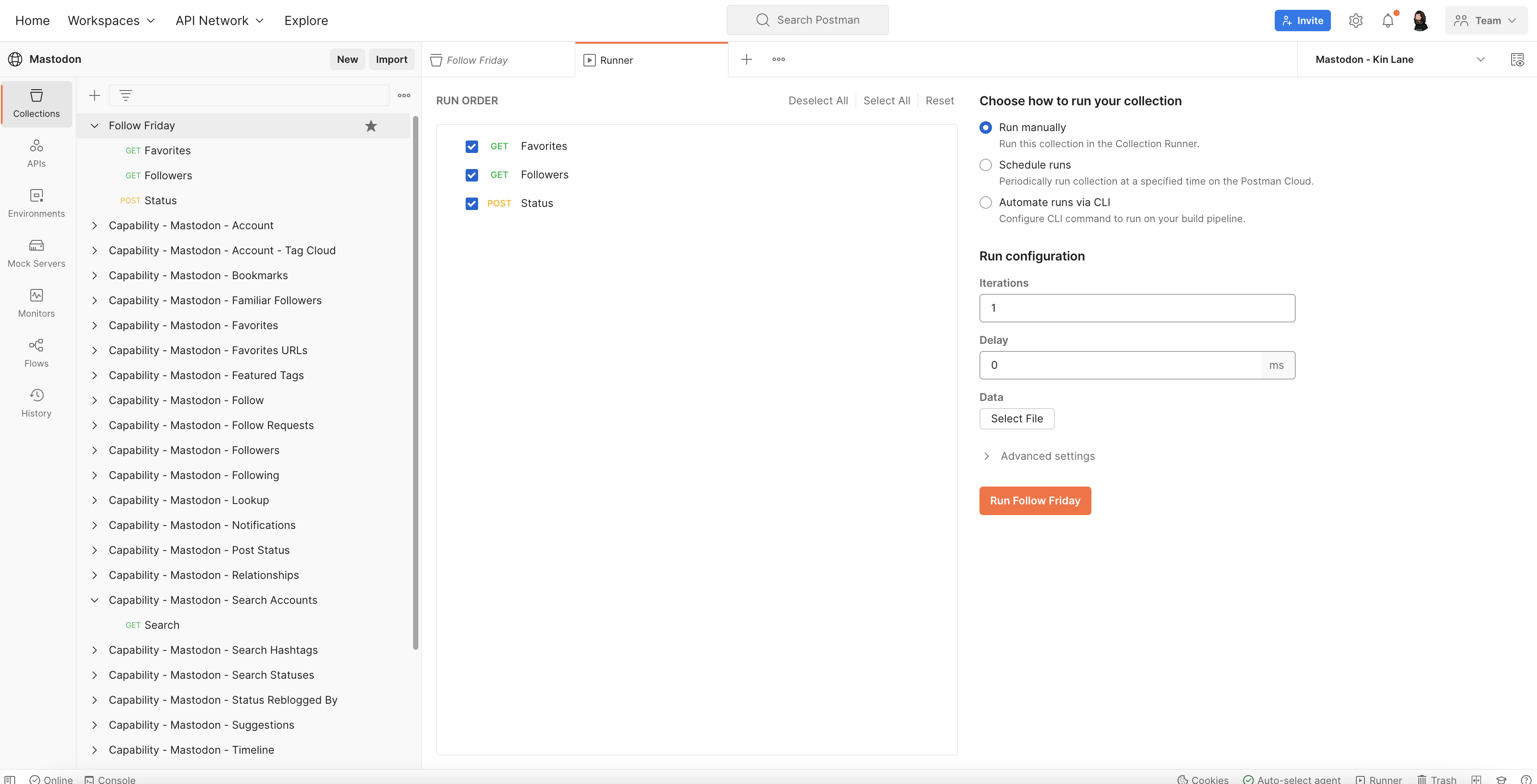Open the History sidebar panel

point(37,403)
